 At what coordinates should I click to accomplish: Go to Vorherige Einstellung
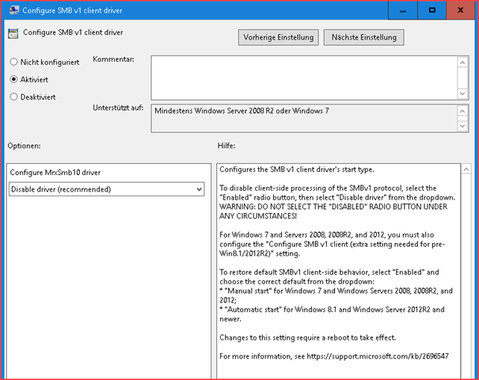click(278, 37)
